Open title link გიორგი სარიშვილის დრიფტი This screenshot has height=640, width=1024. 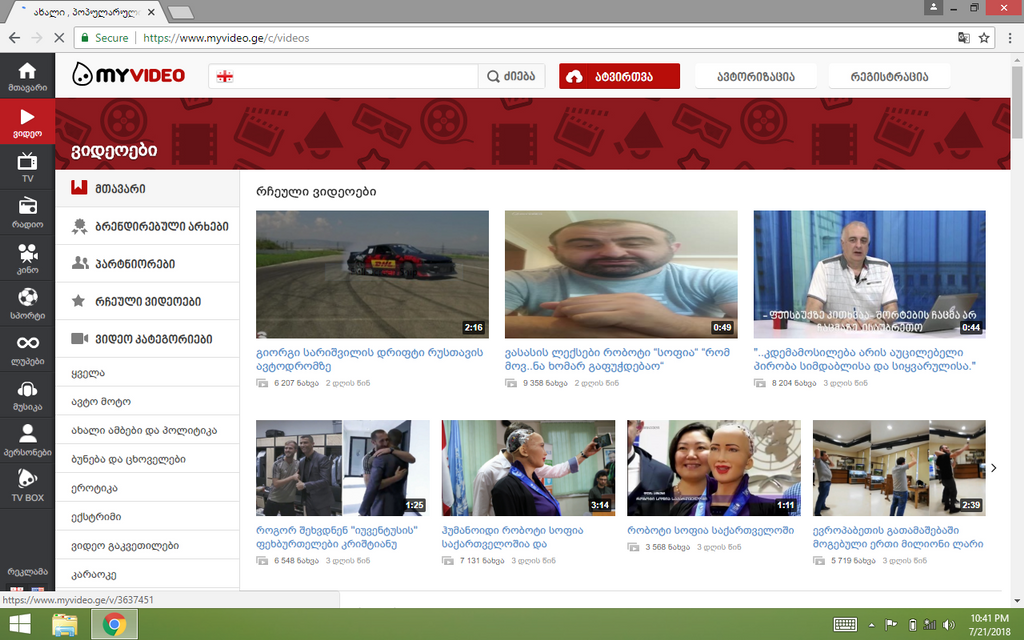pyautogui.click(x=370, y=359)
